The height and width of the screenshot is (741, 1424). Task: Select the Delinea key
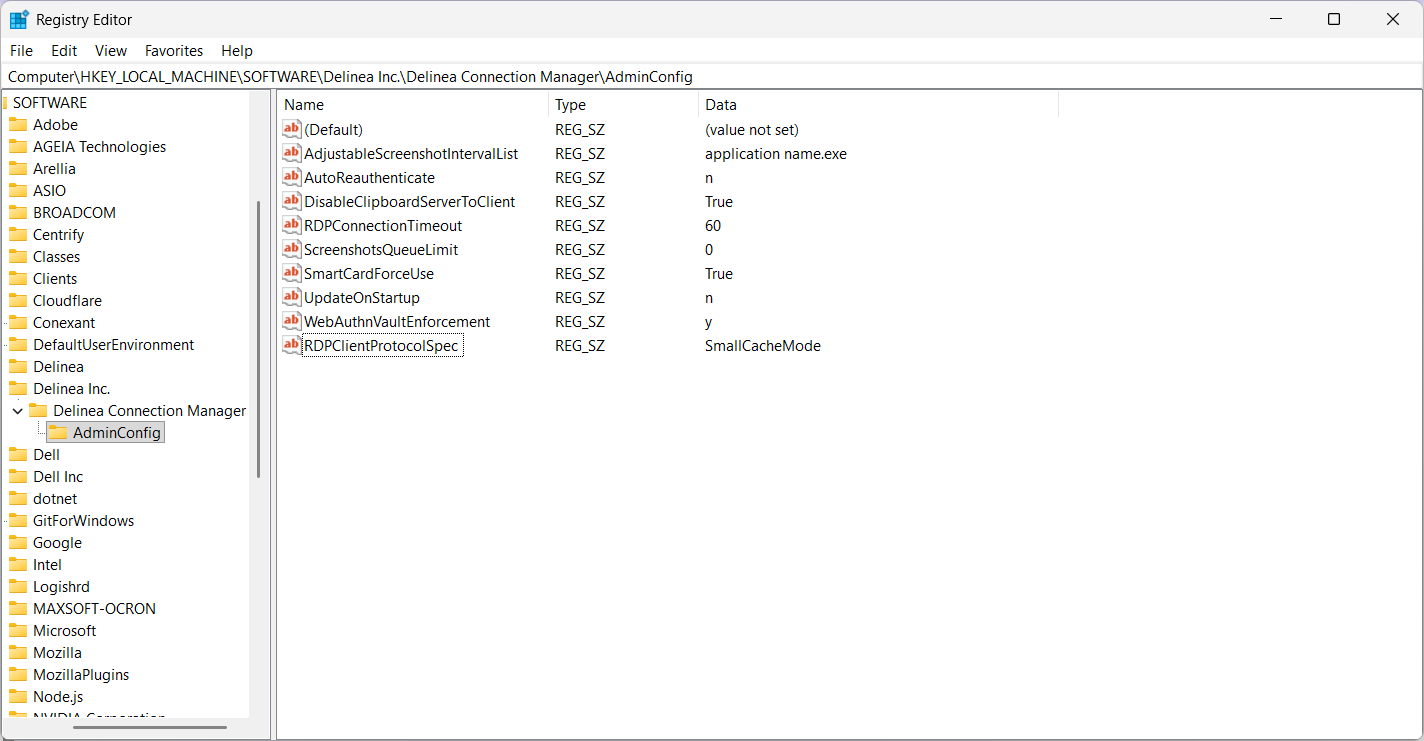58,367
